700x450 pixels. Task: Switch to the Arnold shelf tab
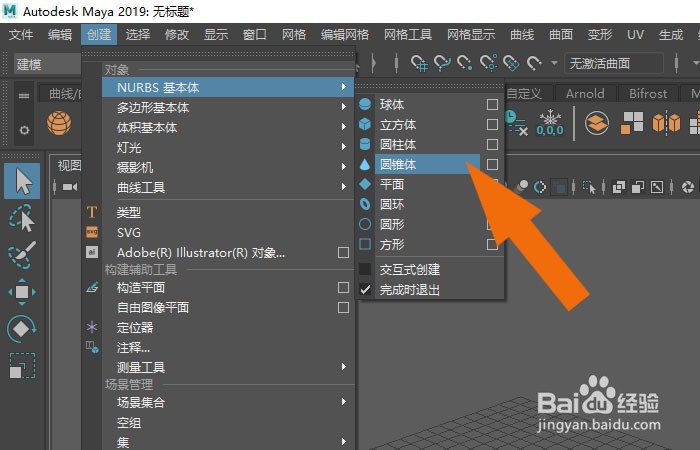(585, 93)
